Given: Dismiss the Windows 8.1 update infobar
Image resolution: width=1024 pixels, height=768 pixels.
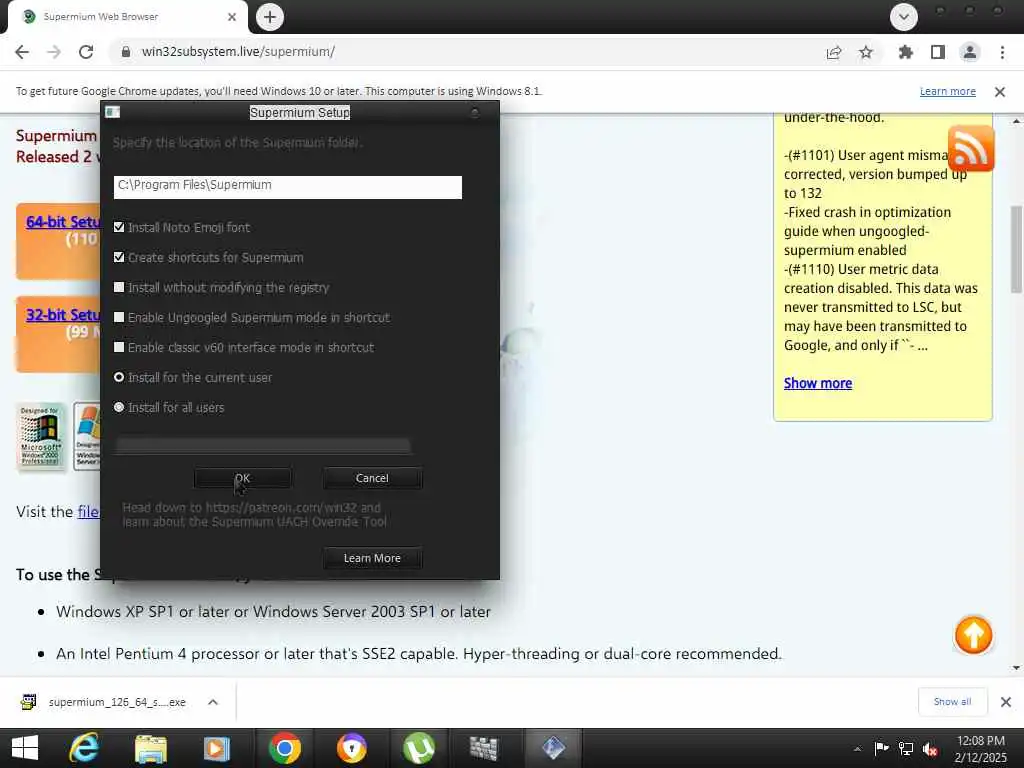Looking at the screenshot, I should point(1000,92).
